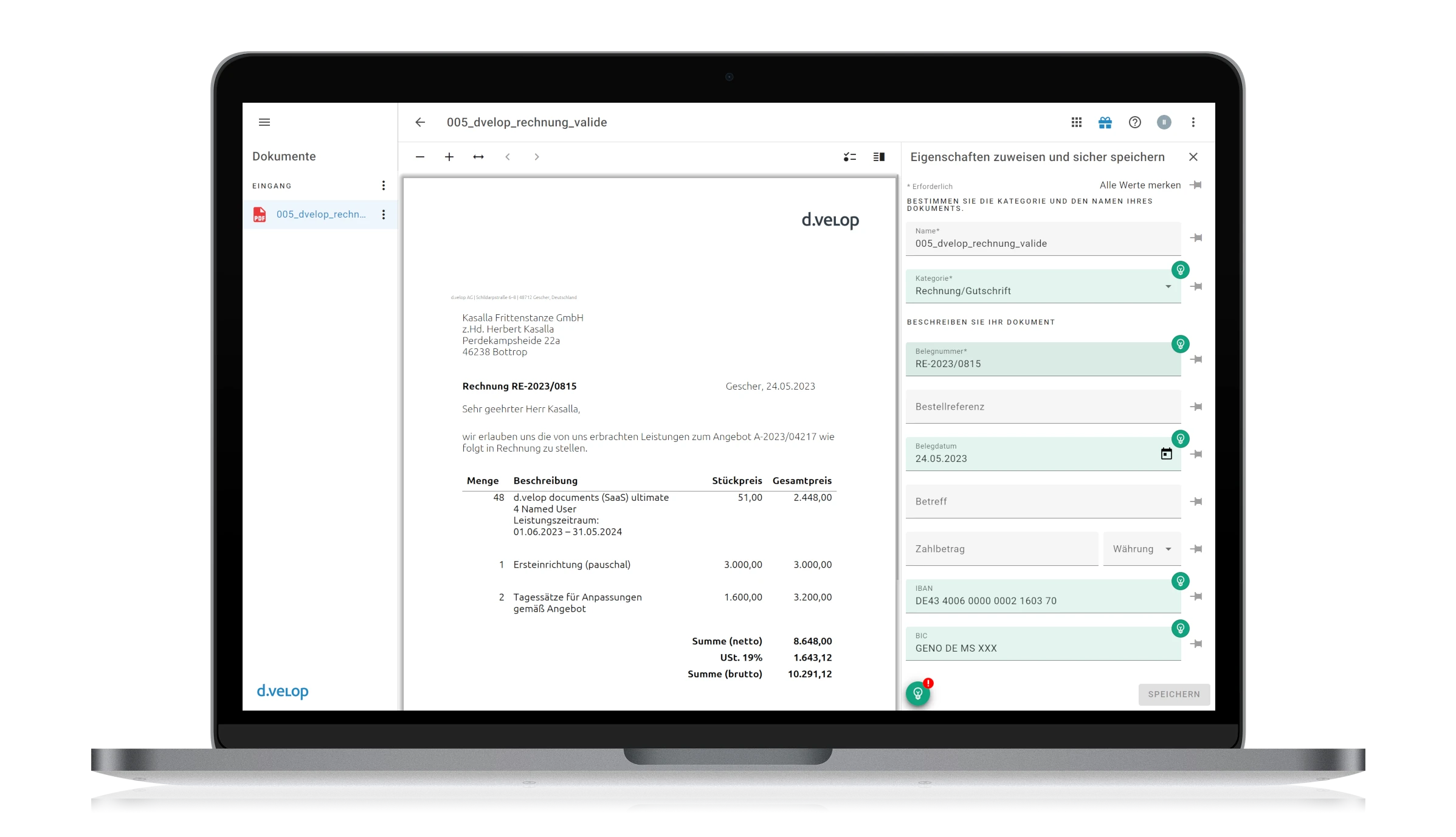Expand the Kategorie dropdown
The image size is (1456, 837).
tap(1168, 286)
